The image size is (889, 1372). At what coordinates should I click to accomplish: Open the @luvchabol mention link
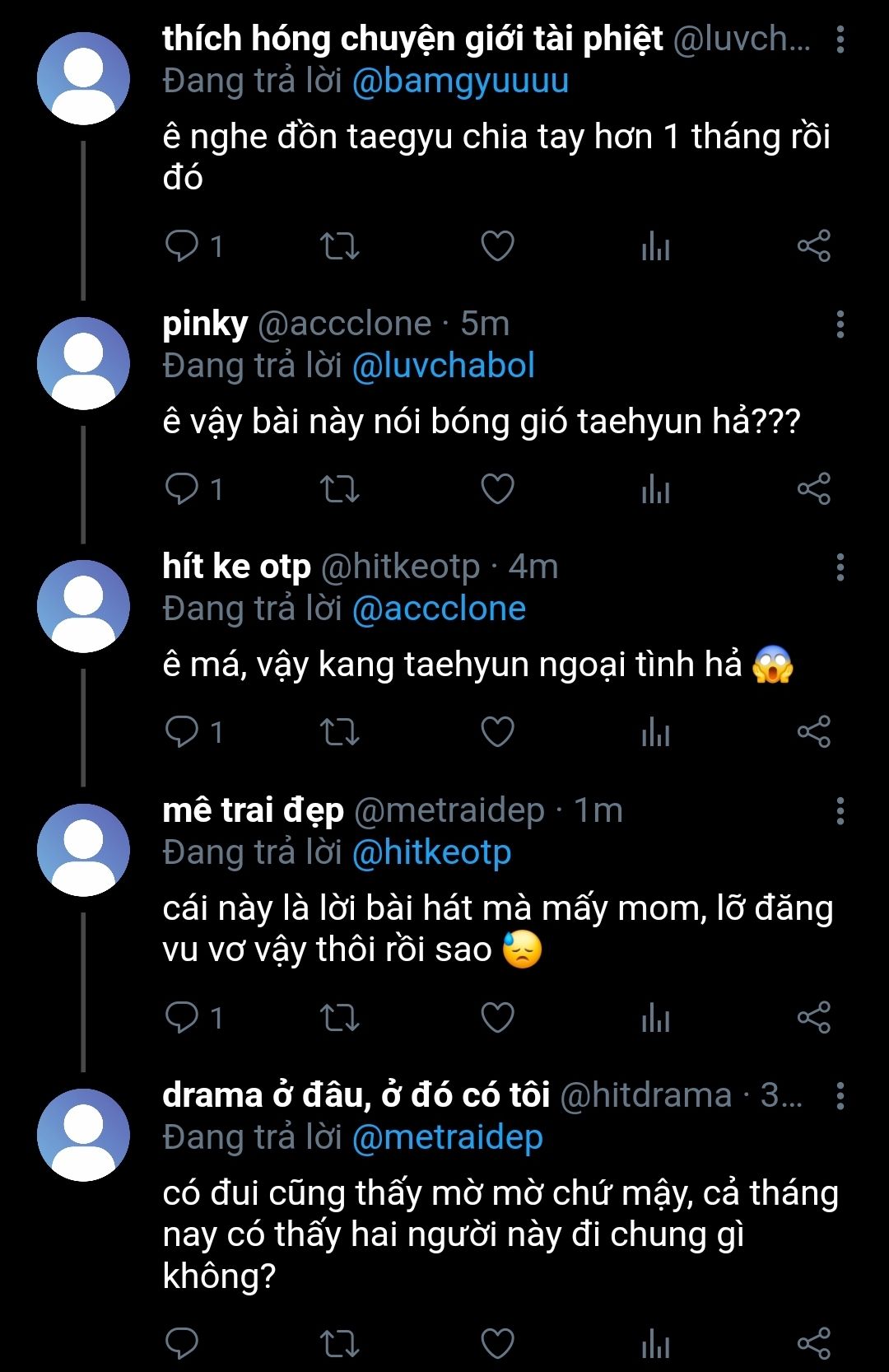[x=443, y=366]
